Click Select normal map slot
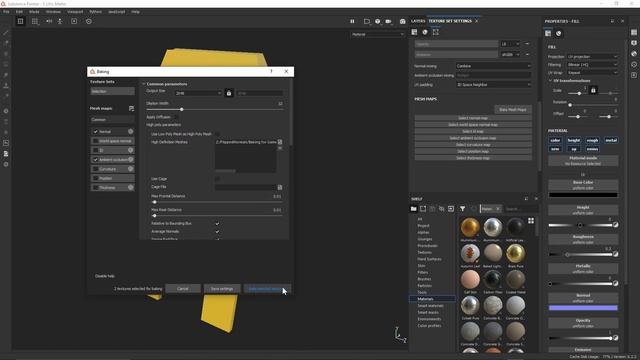Screen dimensions: 640x360 pyautogui.click(x=473, y=118)
